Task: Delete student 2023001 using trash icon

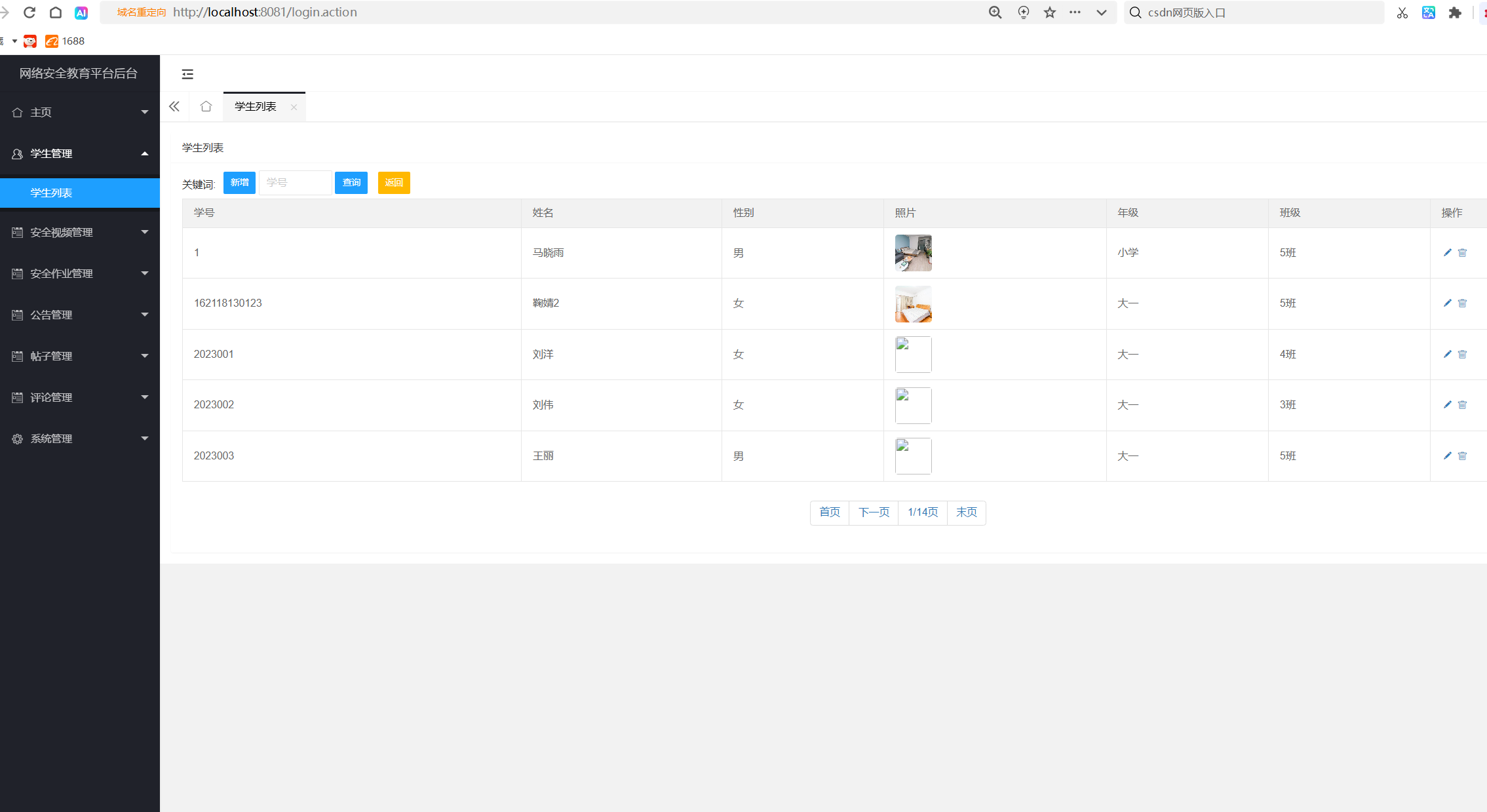Action: click(x=1462, y=355)
